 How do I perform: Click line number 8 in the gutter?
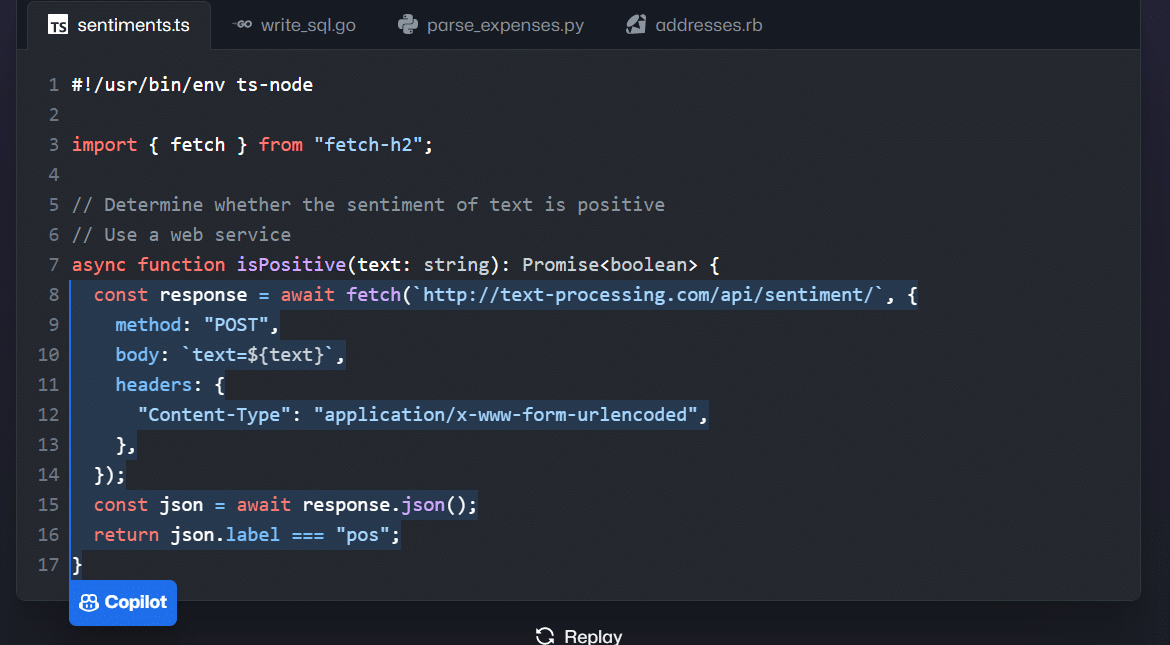[53, 294]
